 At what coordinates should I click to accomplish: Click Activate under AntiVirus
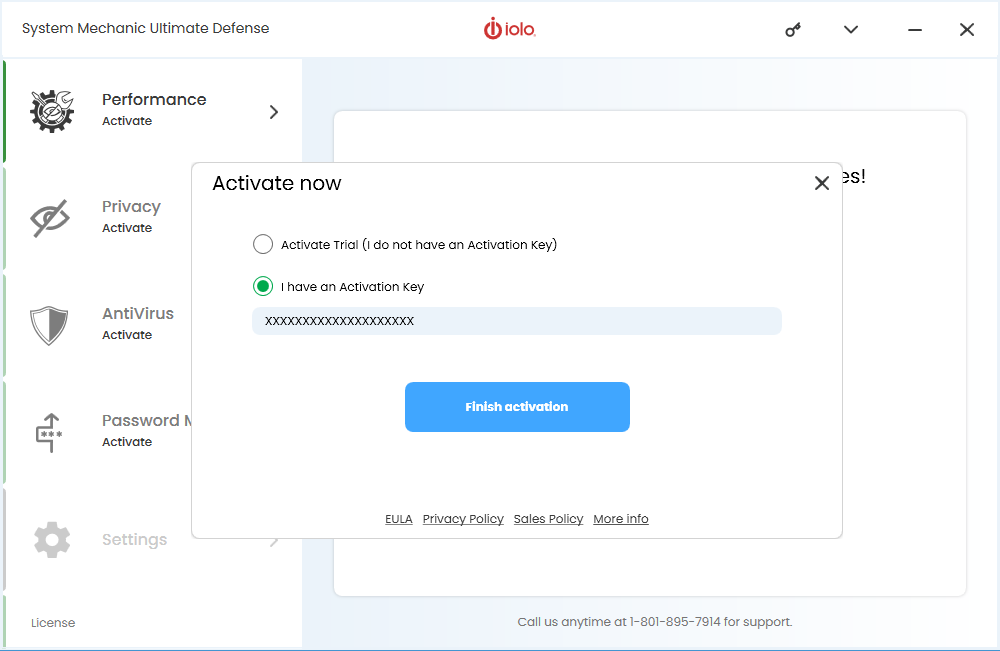(x=127, y=335)
